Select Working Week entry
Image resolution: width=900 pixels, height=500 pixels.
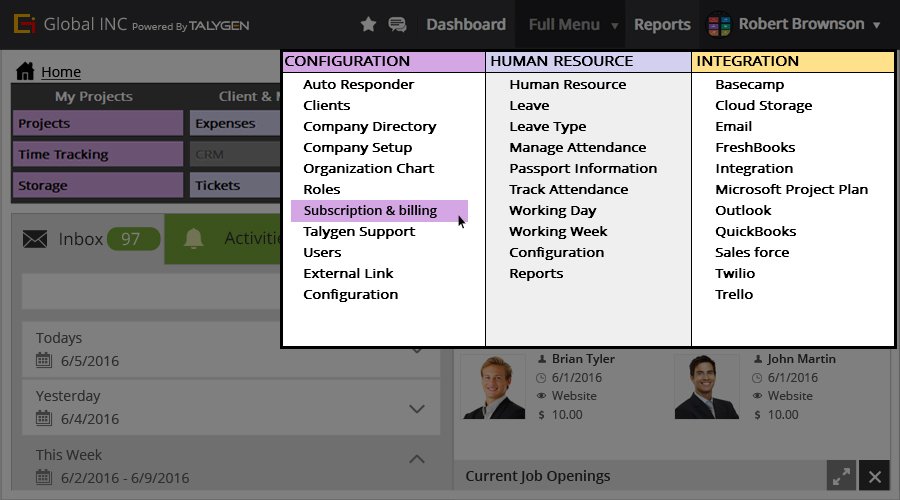558,231
